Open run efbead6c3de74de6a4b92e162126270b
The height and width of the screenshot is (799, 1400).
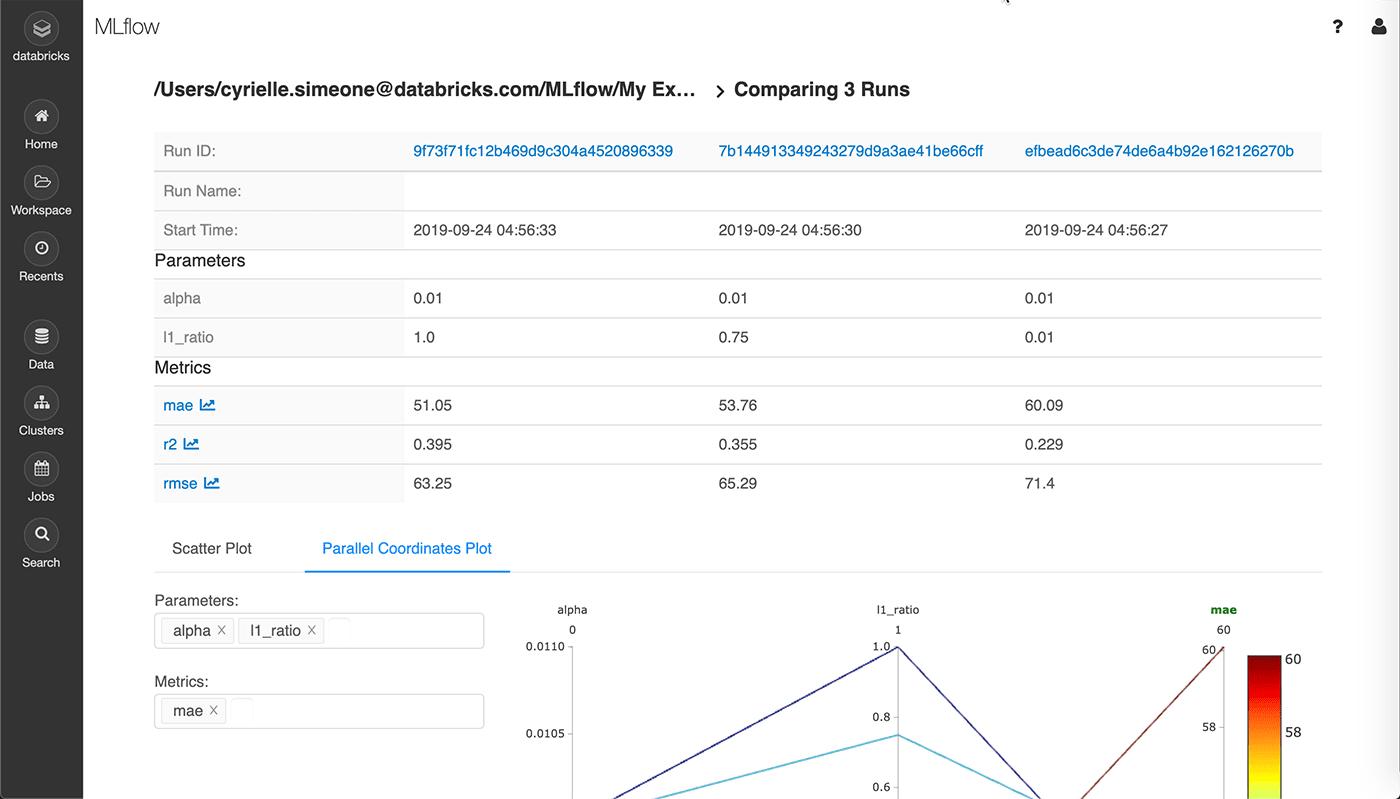point(1159,151)
